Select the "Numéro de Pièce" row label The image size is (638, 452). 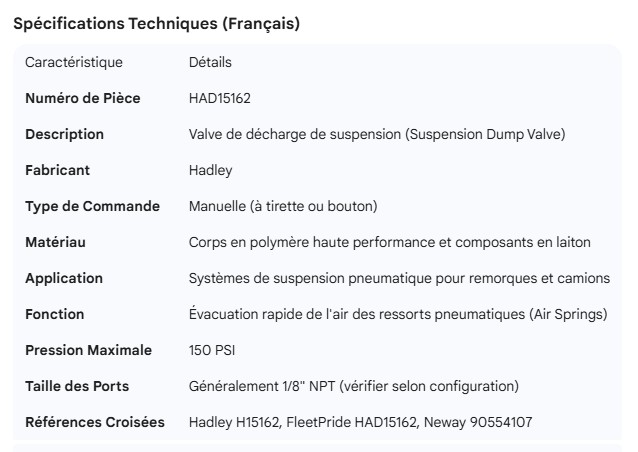coord(83,98)
